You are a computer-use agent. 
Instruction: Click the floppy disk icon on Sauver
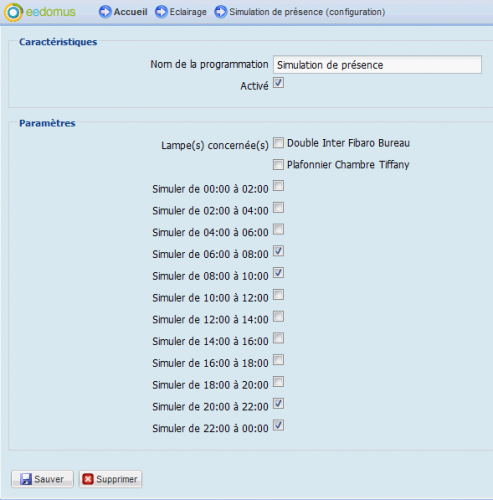point(26,479)
